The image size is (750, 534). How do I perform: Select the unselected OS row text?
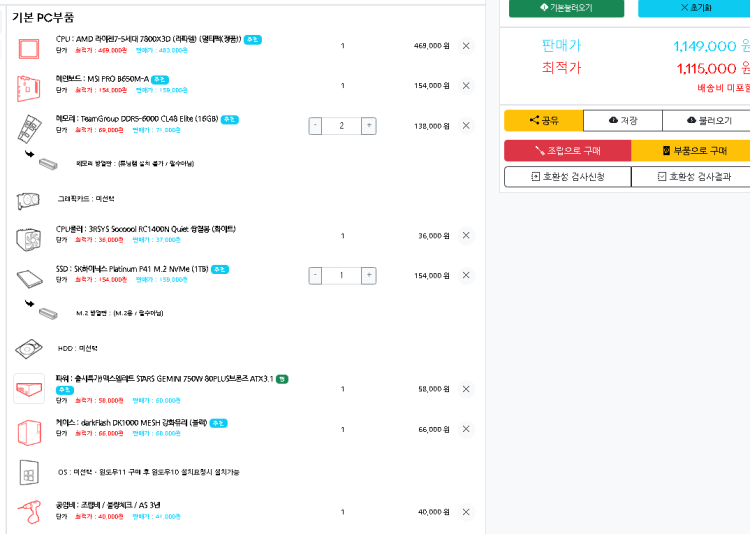click(x=149, y=472)
